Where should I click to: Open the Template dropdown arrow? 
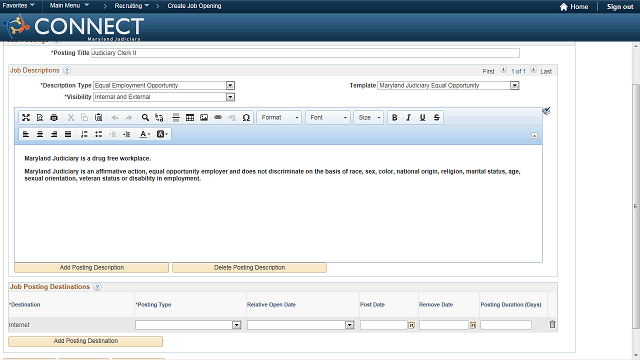(x=515, y=85)
